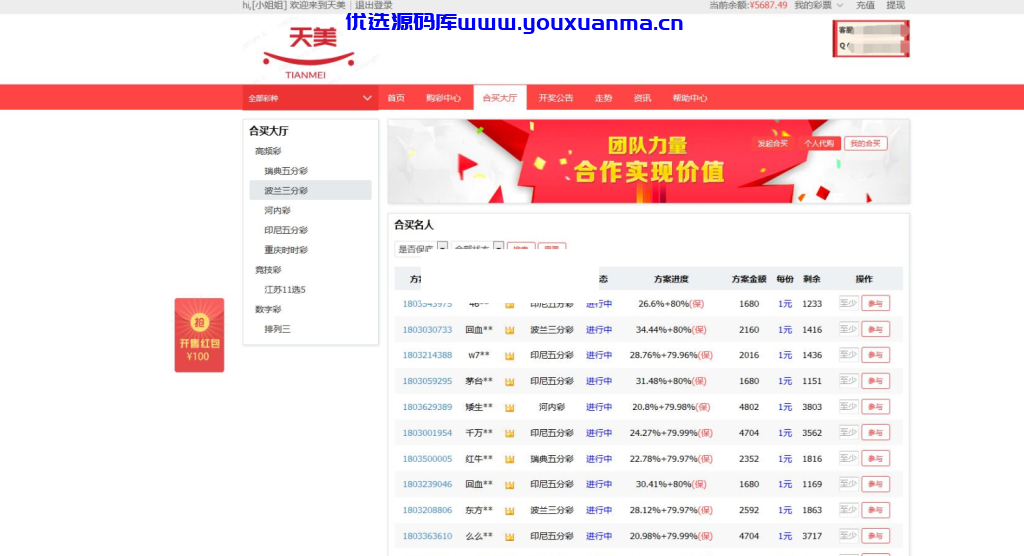This screenshot has height=556, width=1024.
Task: Open the 购彩中心 nav tab
Action: (443, 98)
